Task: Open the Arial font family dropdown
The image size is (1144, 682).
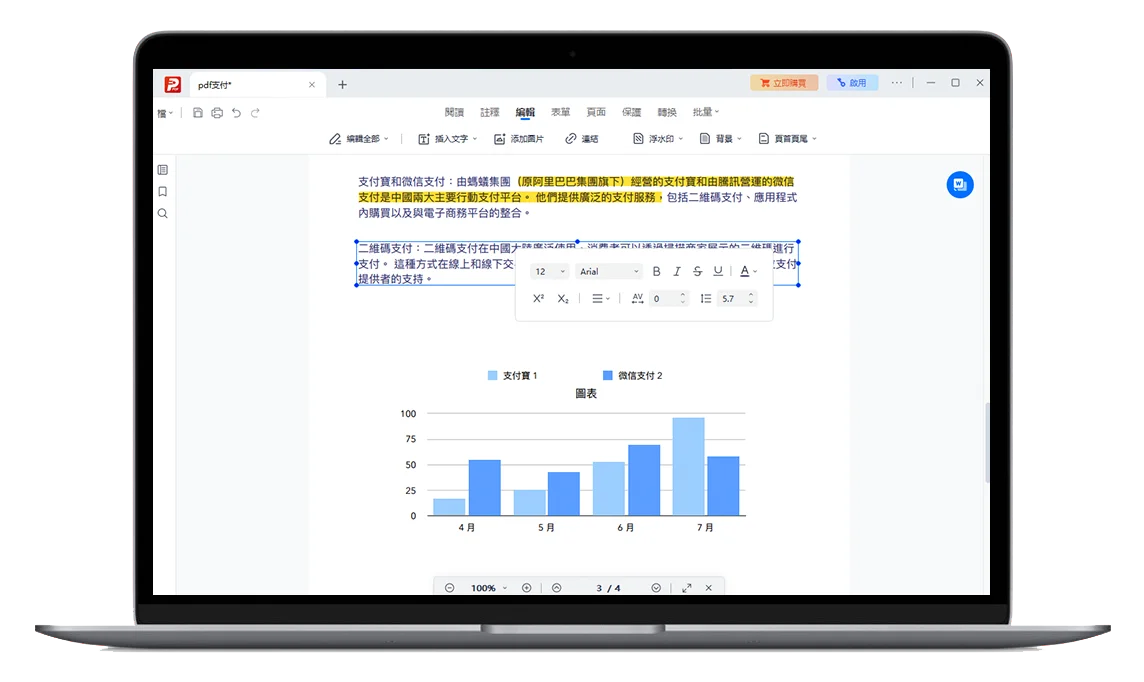Action: click(x=609, y=271)
